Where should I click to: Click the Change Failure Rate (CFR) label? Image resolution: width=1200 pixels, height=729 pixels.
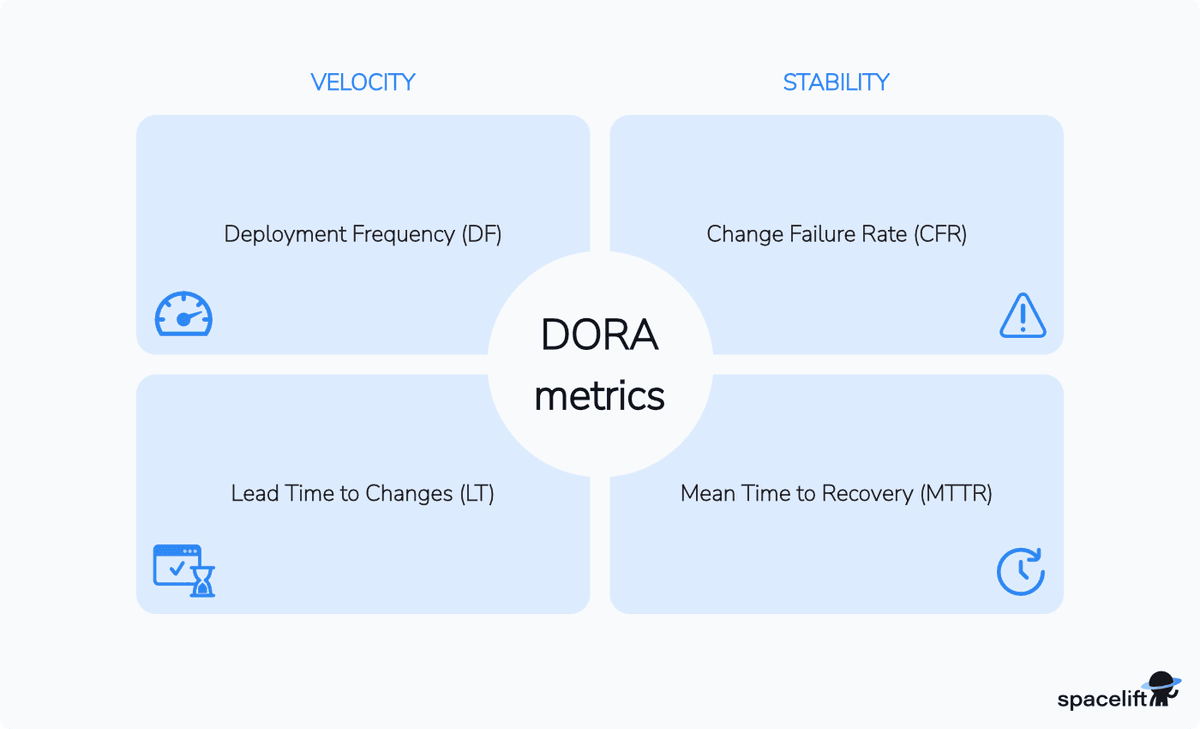(836, 234)
